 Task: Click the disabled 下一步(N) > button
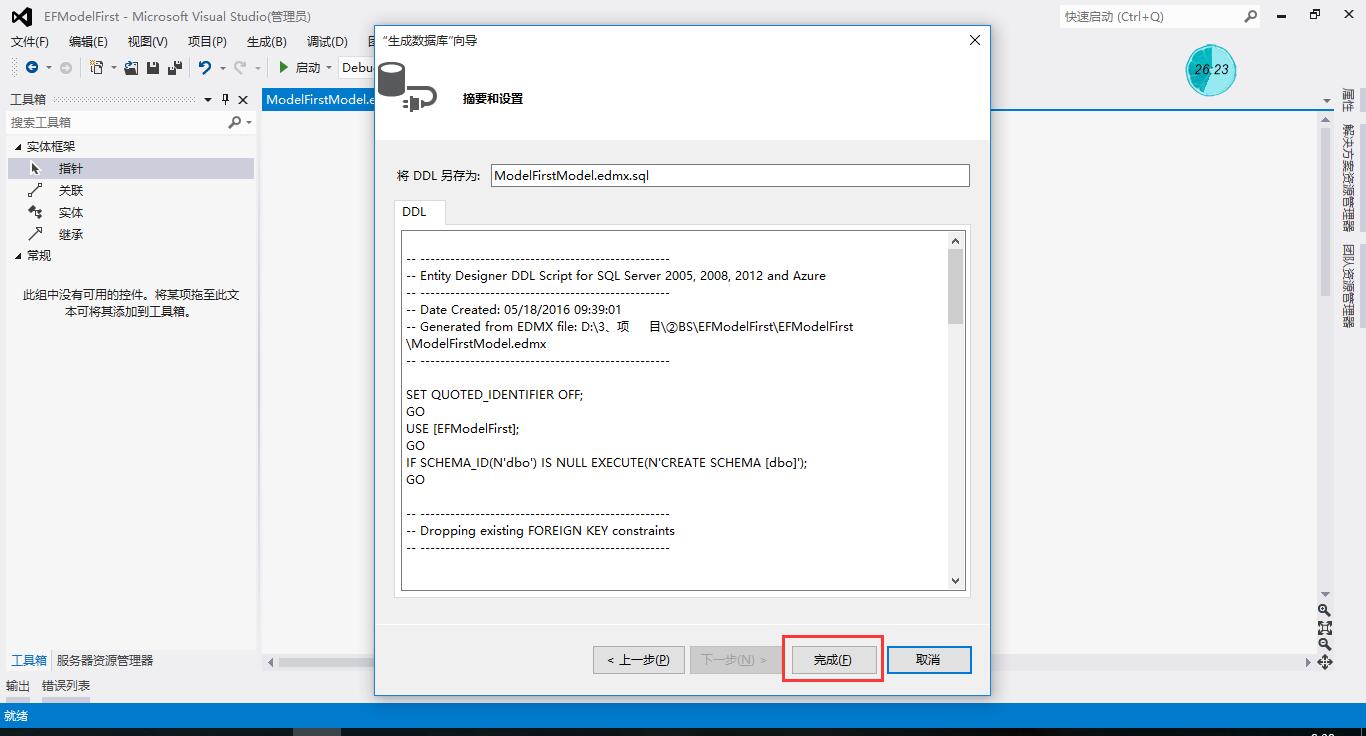[735, 660]
